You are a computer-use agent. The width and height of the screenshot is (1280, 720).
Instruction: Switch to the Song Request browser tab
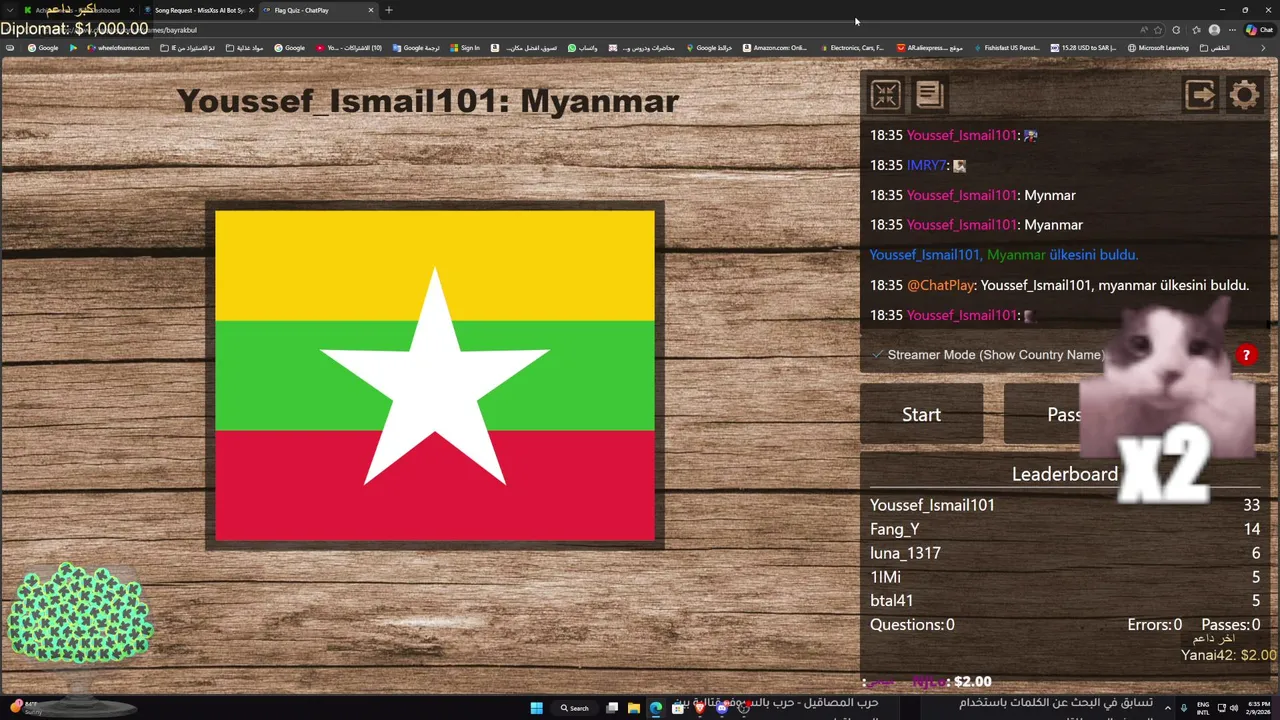[199, 10]
